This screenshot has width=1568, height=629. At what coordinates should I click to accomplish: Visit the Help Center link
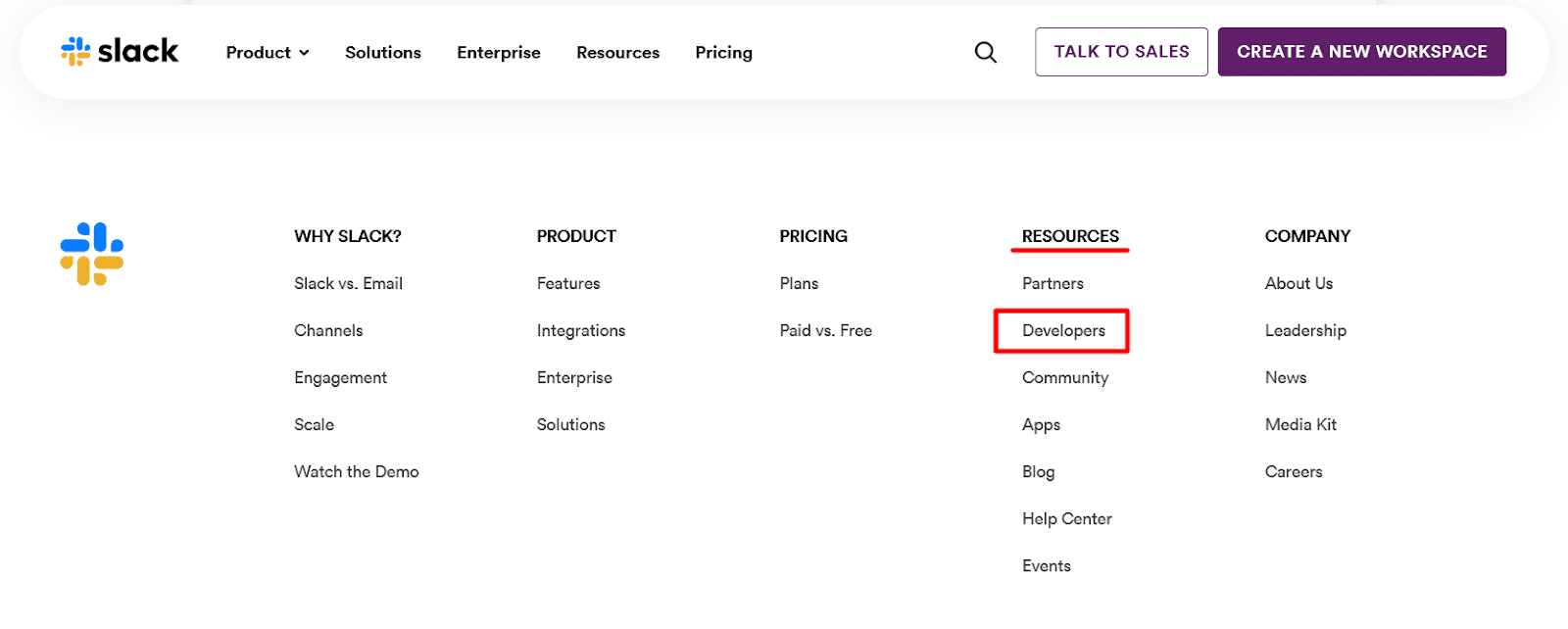[x=1066, y=519]
